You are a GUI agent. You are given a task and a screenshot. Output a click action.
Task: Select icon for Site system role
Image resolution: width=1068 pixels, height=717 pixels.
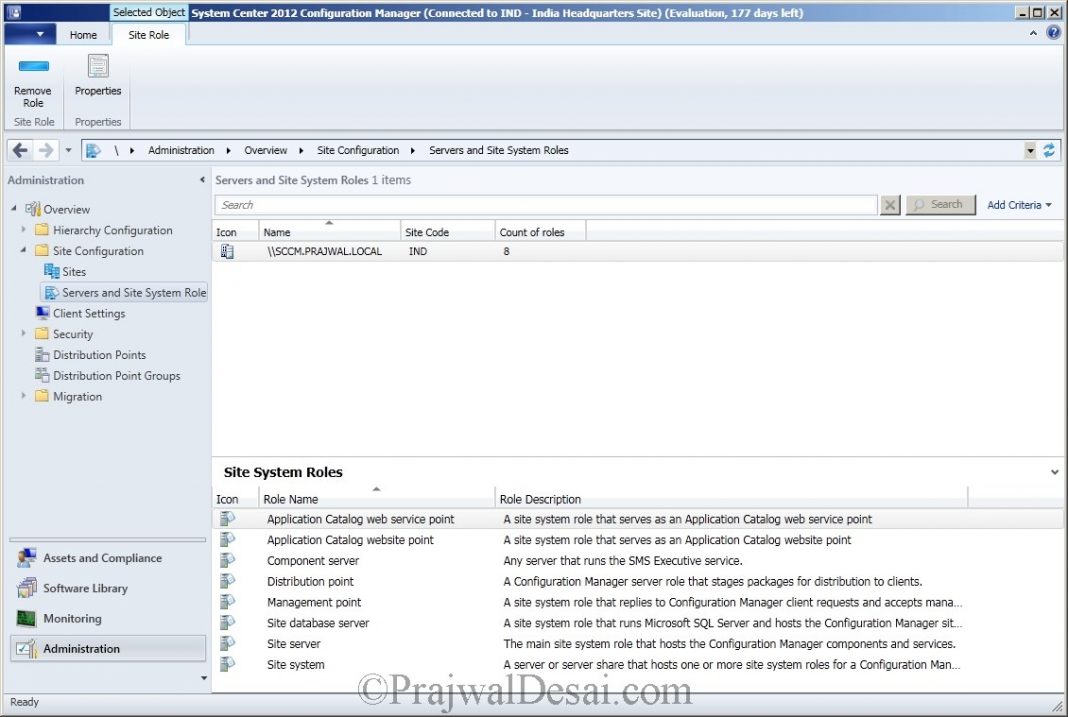click(x=227, y=665)
